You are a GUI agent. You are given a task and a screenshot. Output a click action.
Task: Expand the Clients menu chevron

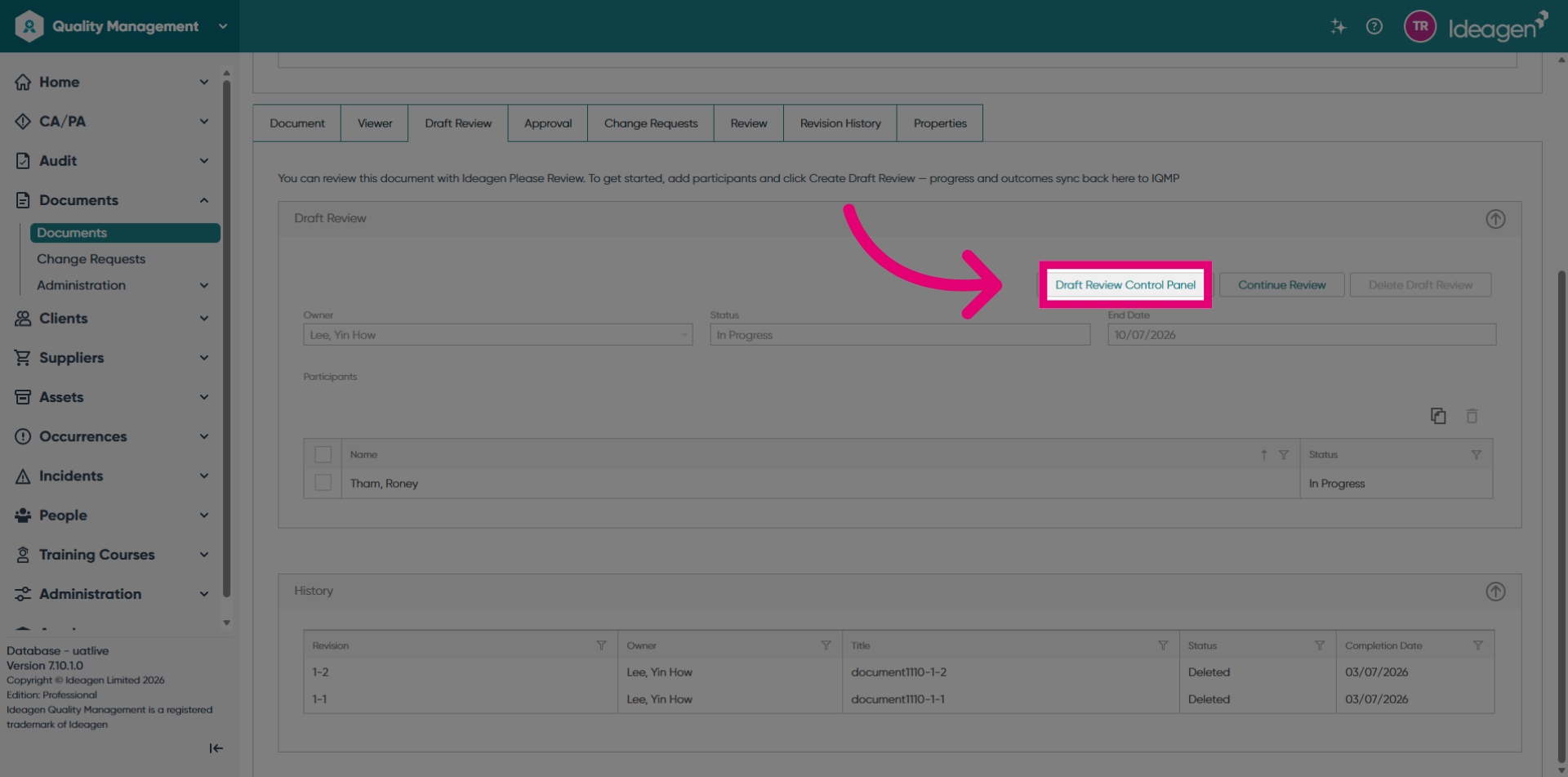coord(204,319)
